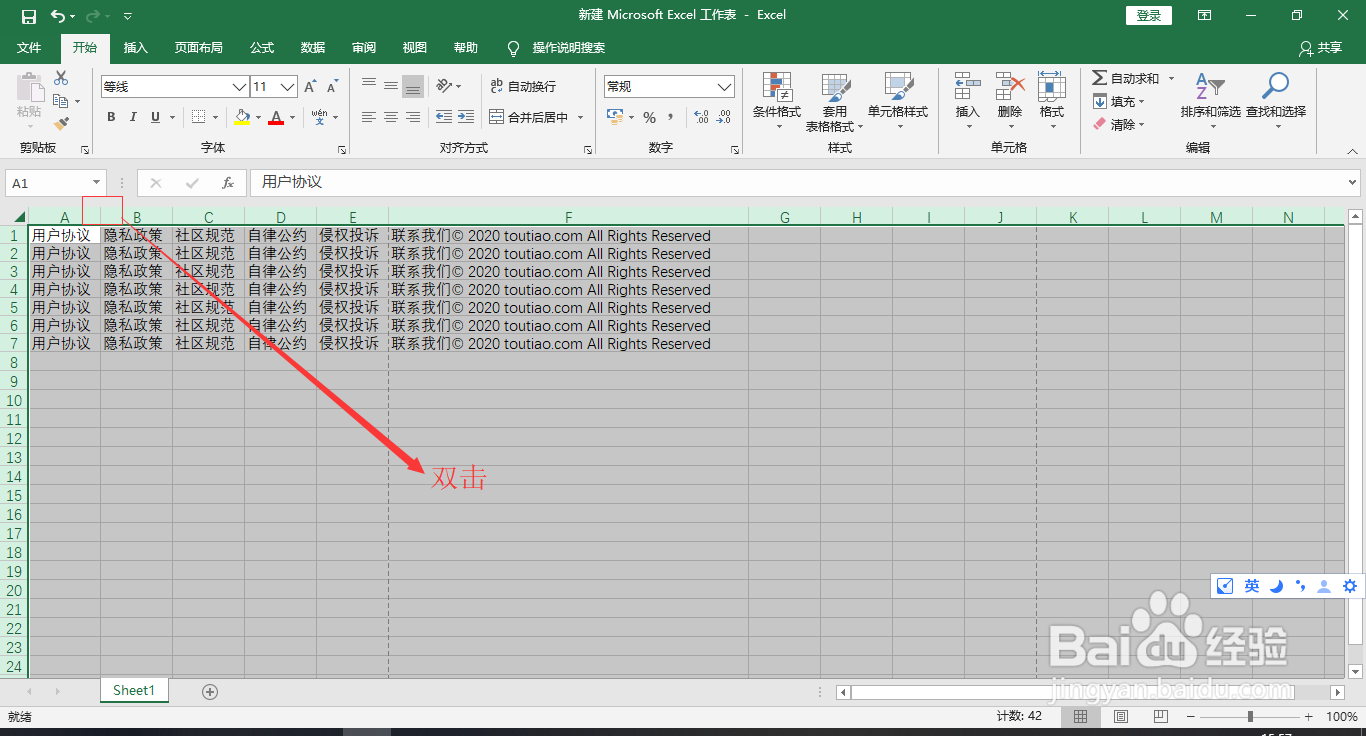
Task: Apply the red font color swatch
Action: (x=276, y=117)
